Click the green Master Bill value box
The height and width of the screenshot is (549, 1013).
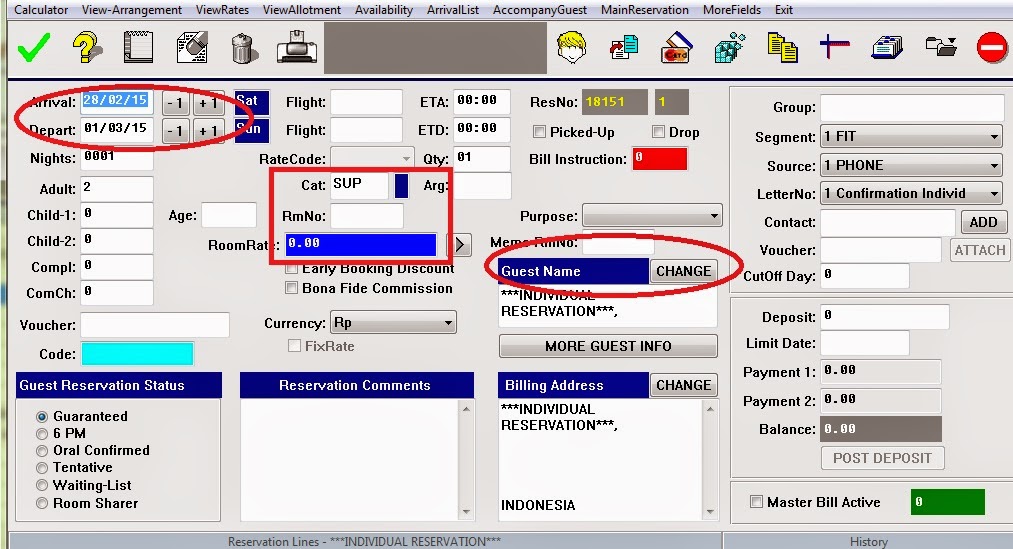point(948,502)
